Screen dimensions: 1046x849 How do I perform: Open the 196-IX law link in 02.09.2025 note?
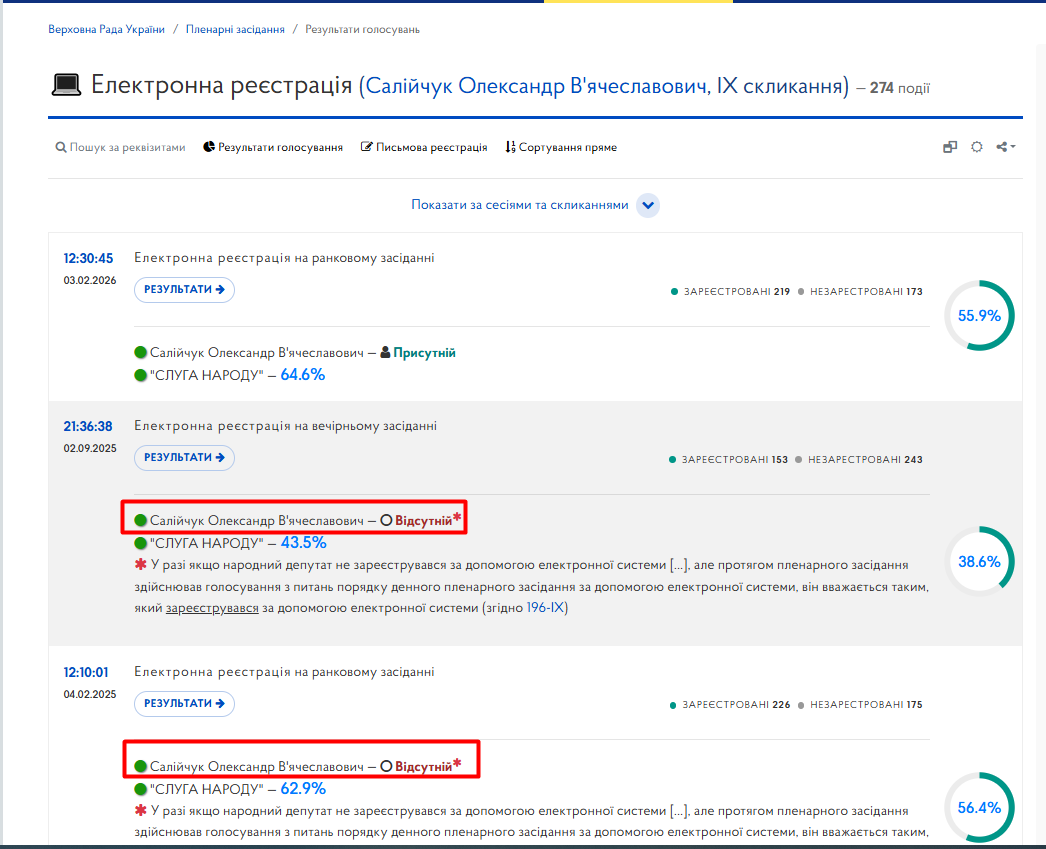pos(546,608)
